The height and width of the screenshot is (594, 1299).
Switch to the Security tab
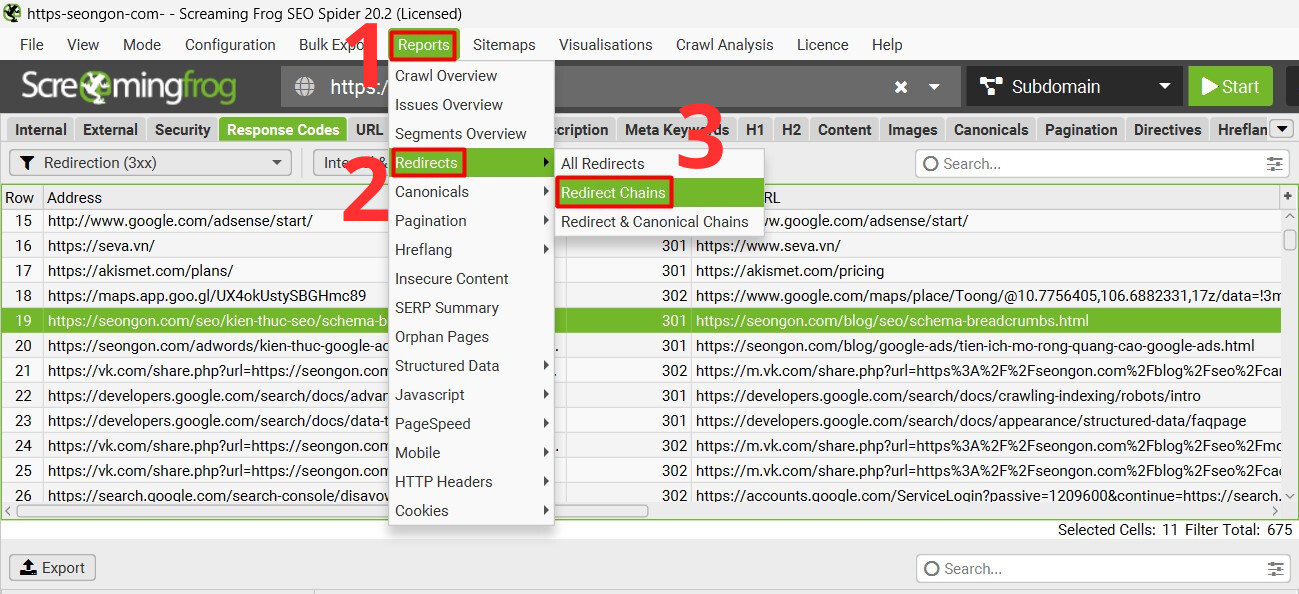pyautogui.click(x=183, y=130)
